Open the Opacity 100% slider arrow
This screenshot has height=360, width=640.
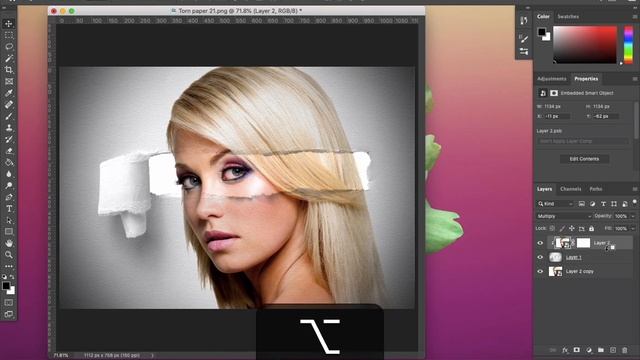tap(633, 216)
